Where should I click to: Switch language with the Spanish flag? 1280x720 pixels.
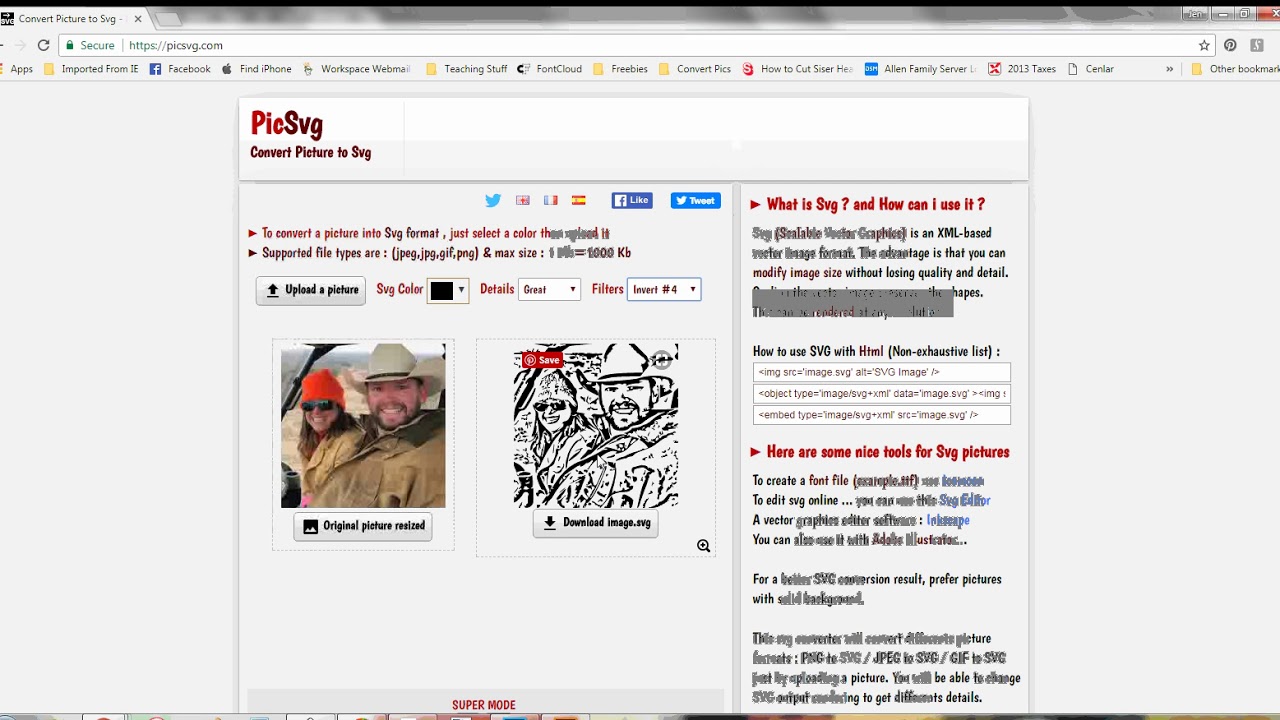[578, 200]
